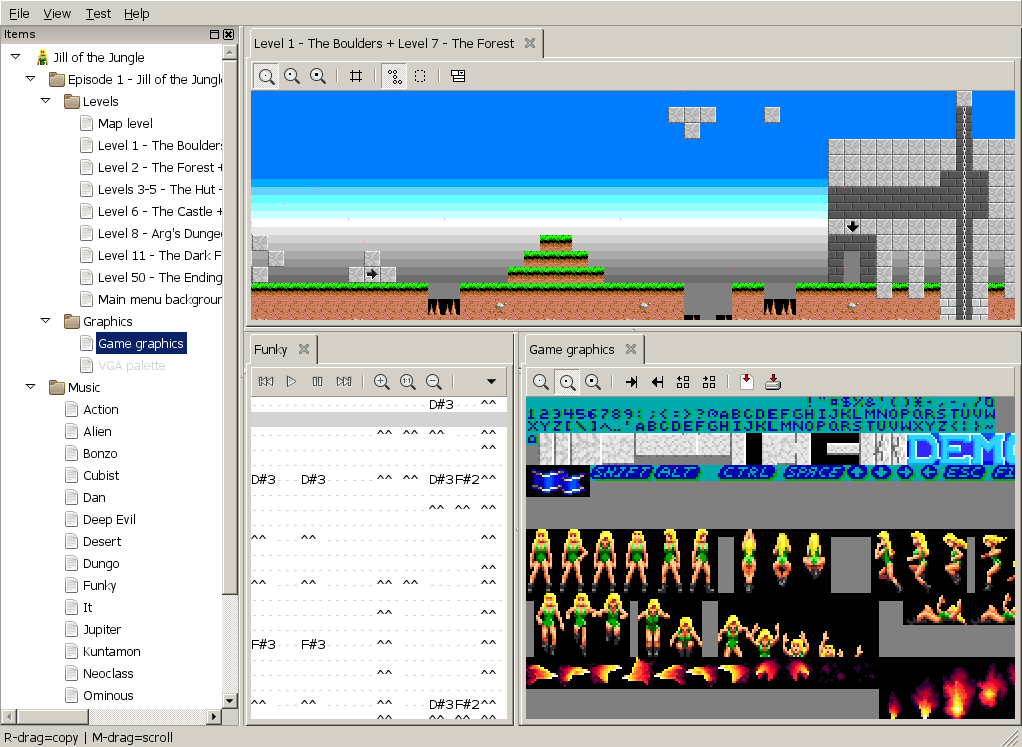Open the View menu
The width and height of the screenshot is (1022, 747).
pos(57,13)
